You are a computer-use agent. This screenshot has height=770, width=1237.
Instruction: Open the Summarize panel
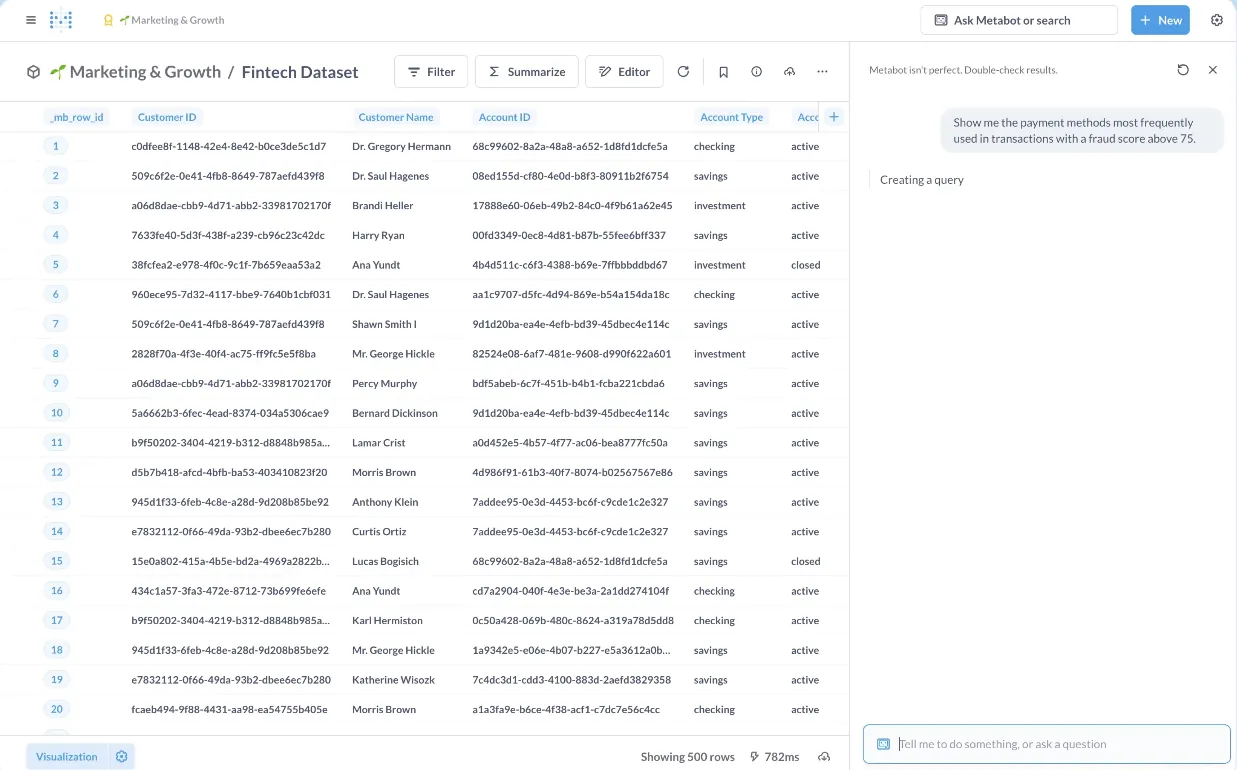[526, 72]
